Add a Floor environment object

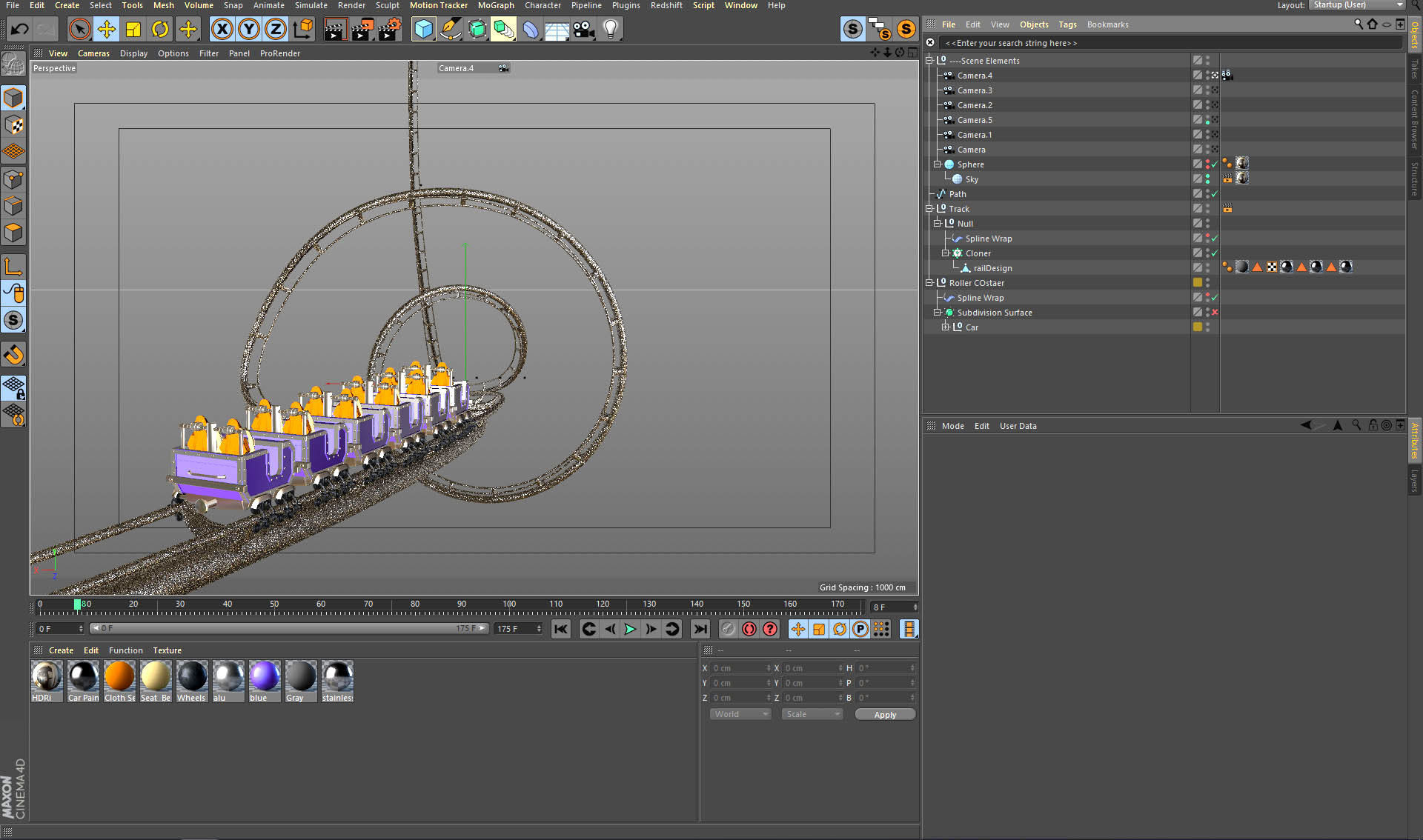557,30
